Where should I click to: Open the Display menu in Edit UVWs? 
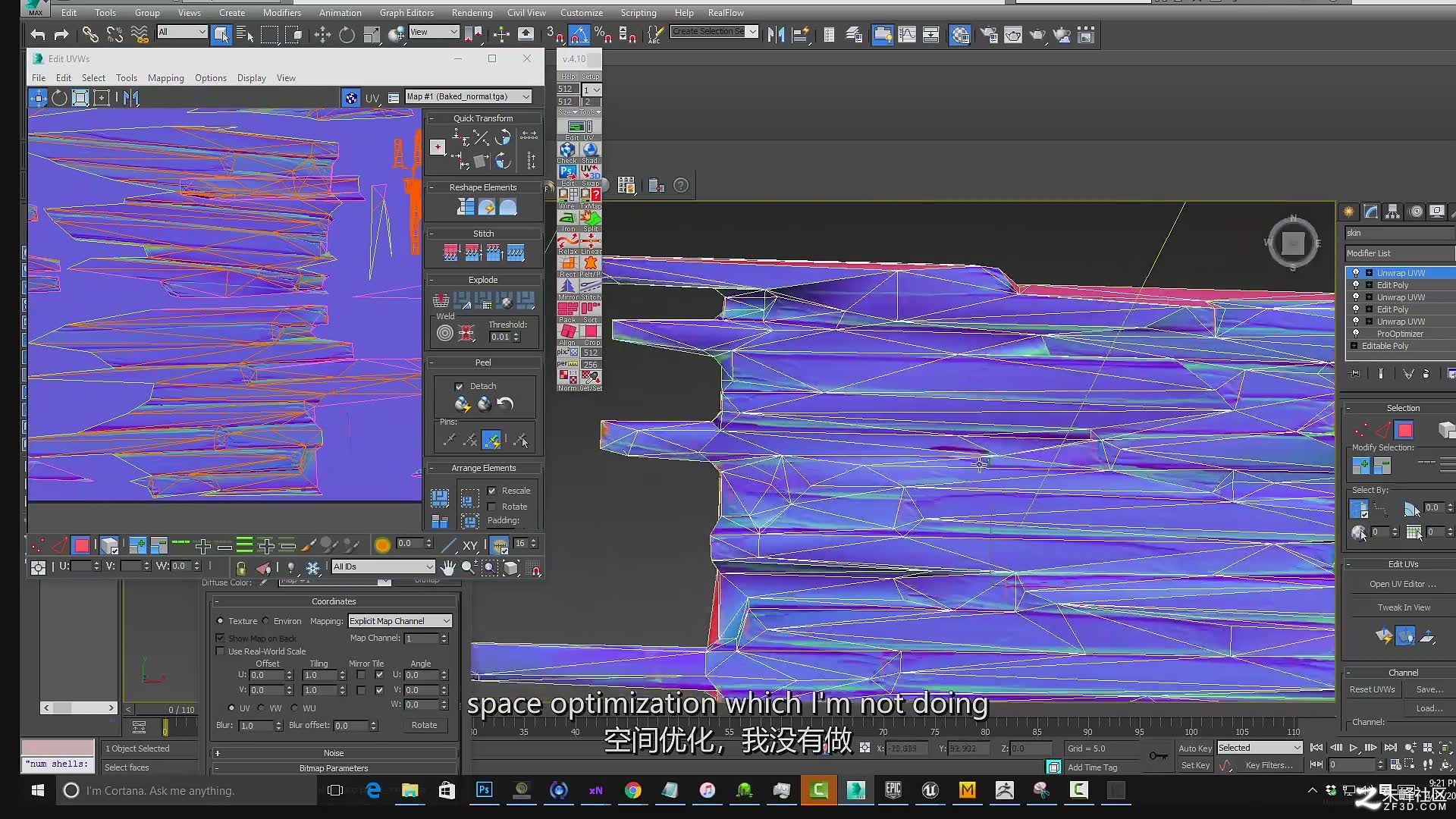(x=251, y=78)
